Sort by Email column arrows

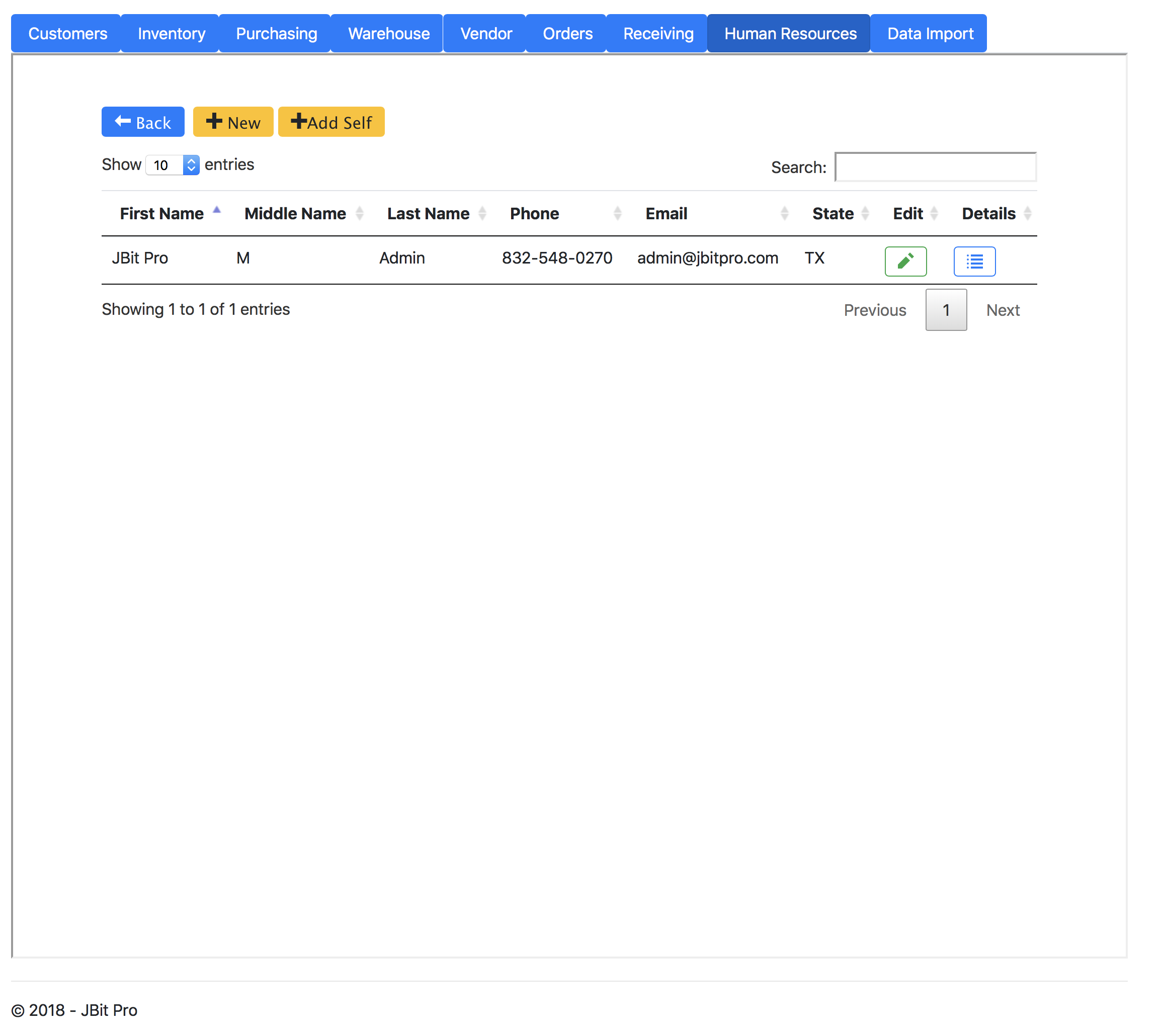coord(784,213)
